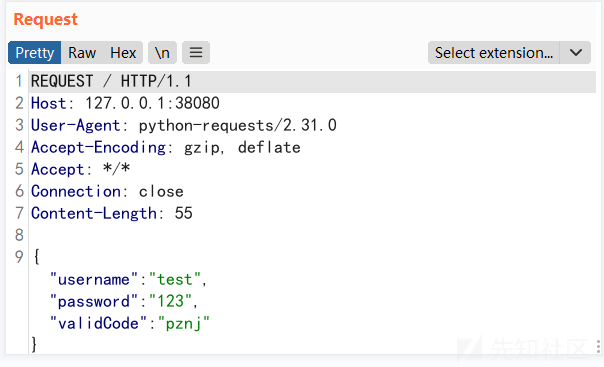Image resolution: width=604 pixels, height=367 pixels.
Task: Open the Hex view tab
Action: point(123,52)
